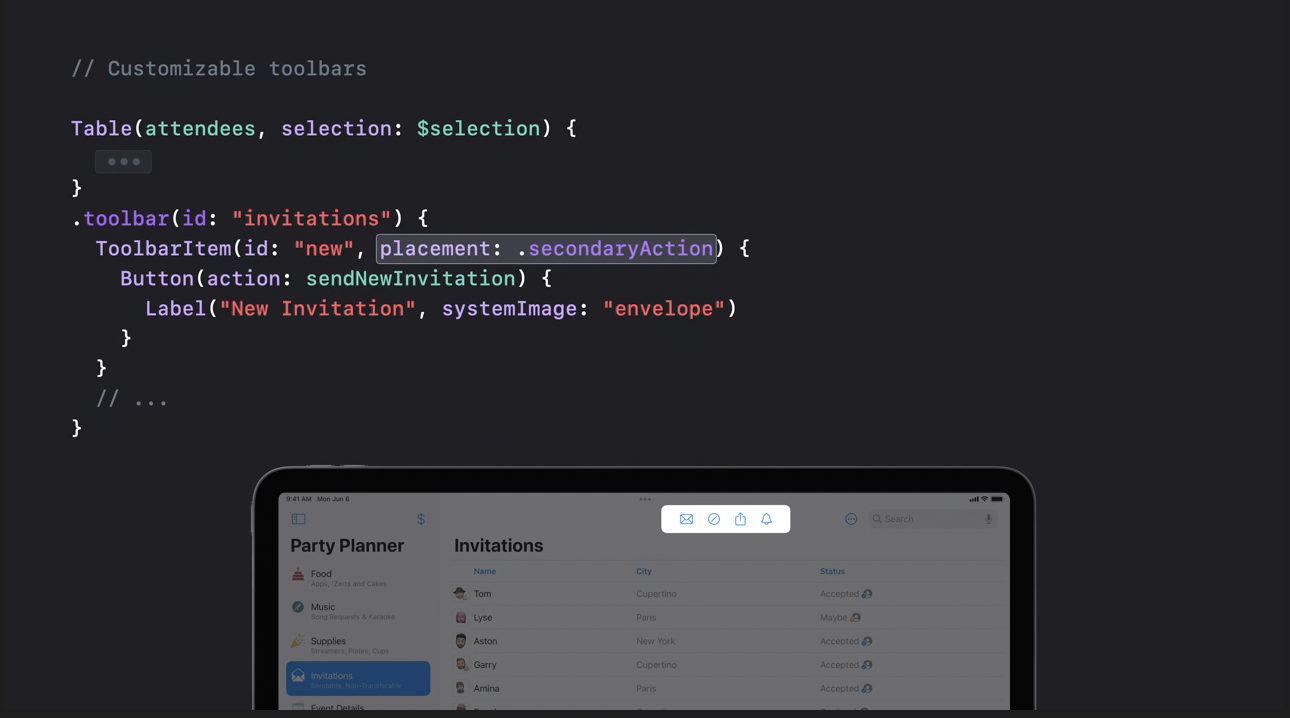Toggle the sidebar with the sidebar icon

pos(298,519)
